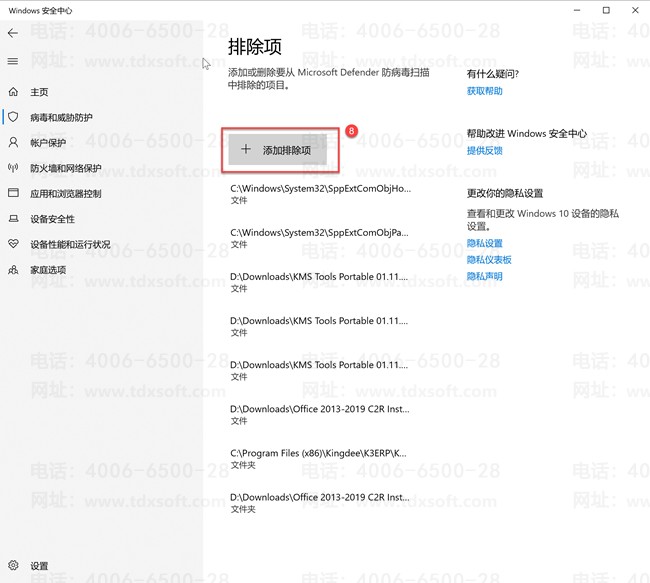Open the 隐私仪表板 link
This screenshot has height=583, width=650.
tap(489, 260)
